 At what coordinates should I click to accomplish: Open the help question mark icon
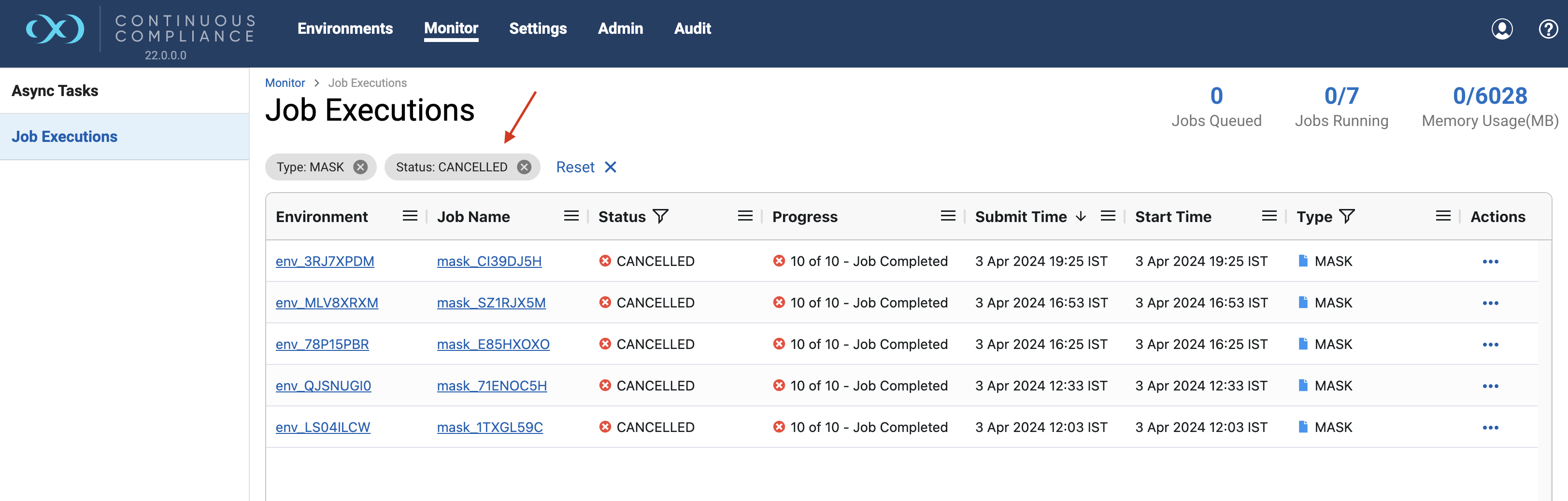click(1548, 28)
